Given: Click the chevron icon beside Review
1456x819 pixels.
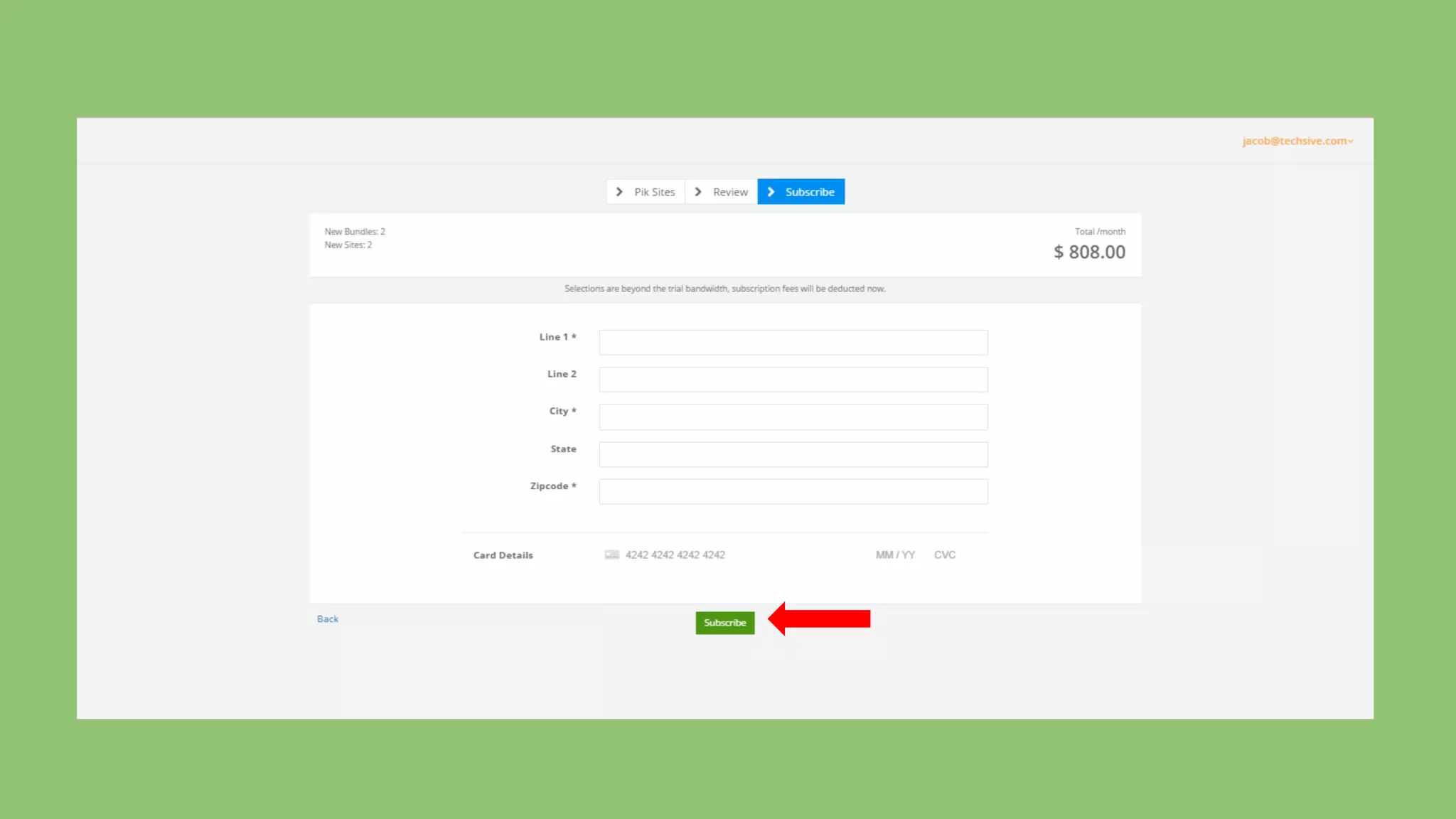Looking at the screenshot, I should [x=698, y=192].
